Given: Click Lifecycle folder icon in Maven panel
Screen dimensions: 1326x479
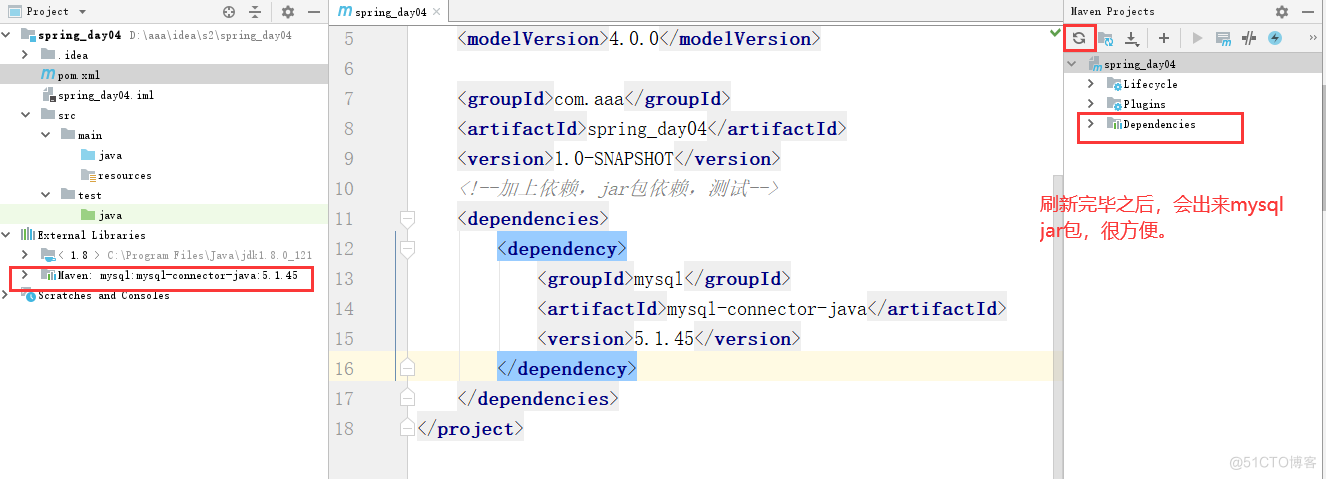Looking at the screenshot, I should [1114, 84].
